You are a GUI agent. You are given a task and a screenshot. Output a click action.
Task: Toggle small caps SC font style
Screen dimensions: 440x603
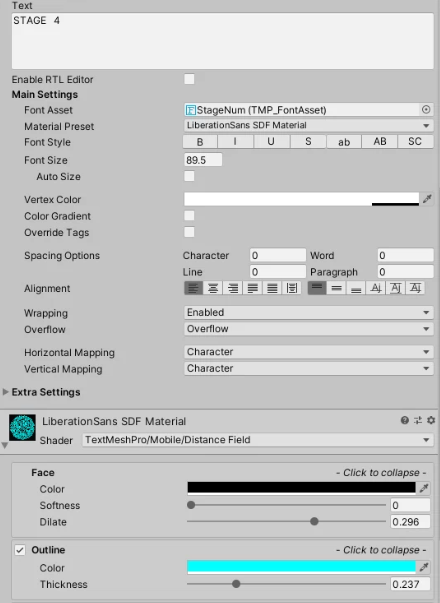coord(415,142)
